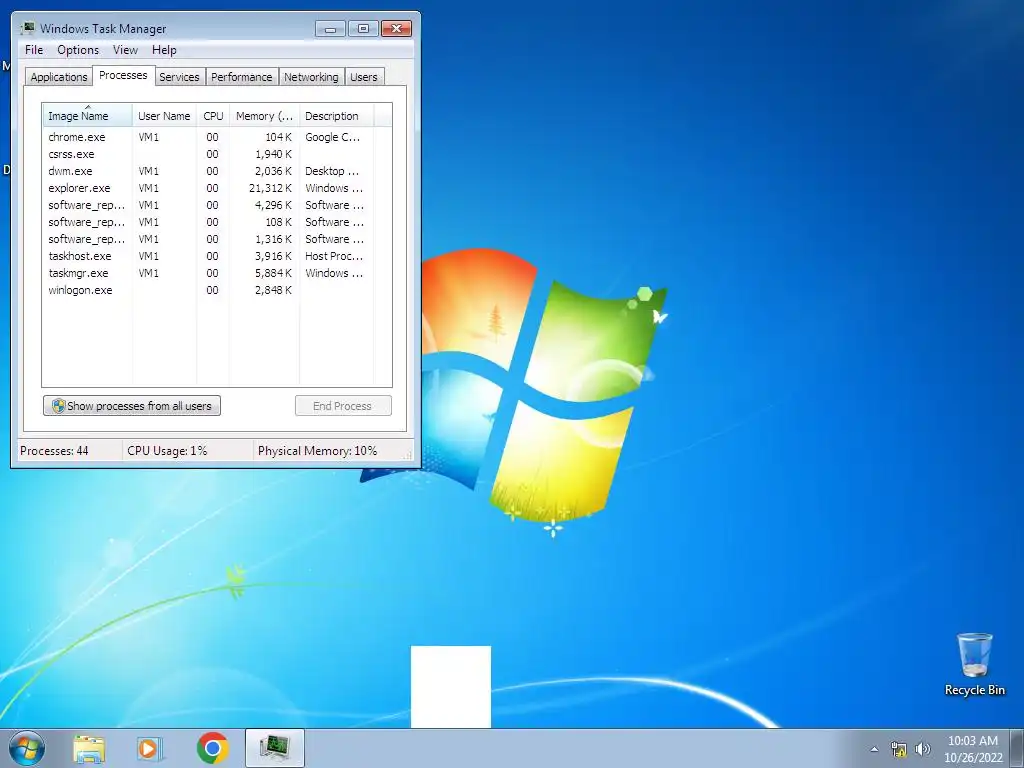
Task: Open the Options menu
Action: pos(78,50)
